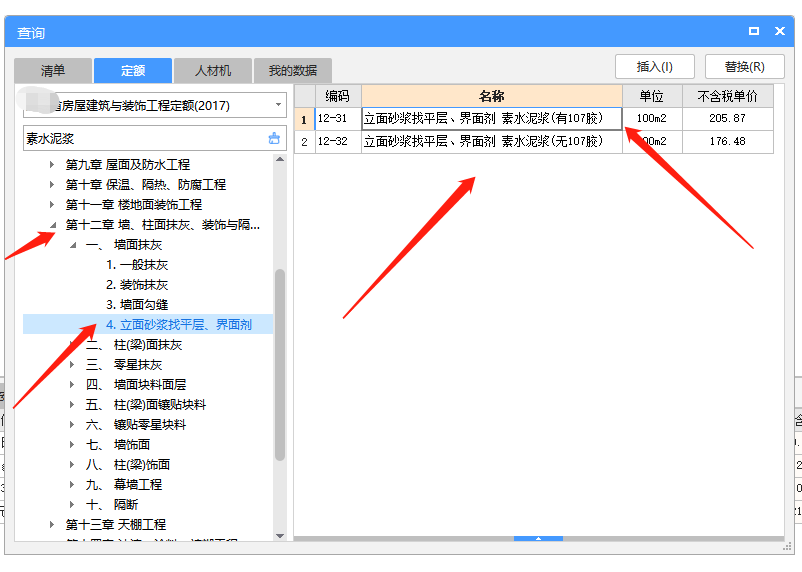Viewport: 802px width, 572px height.
Task: Select row number 1 header
Action: [304, 119]
